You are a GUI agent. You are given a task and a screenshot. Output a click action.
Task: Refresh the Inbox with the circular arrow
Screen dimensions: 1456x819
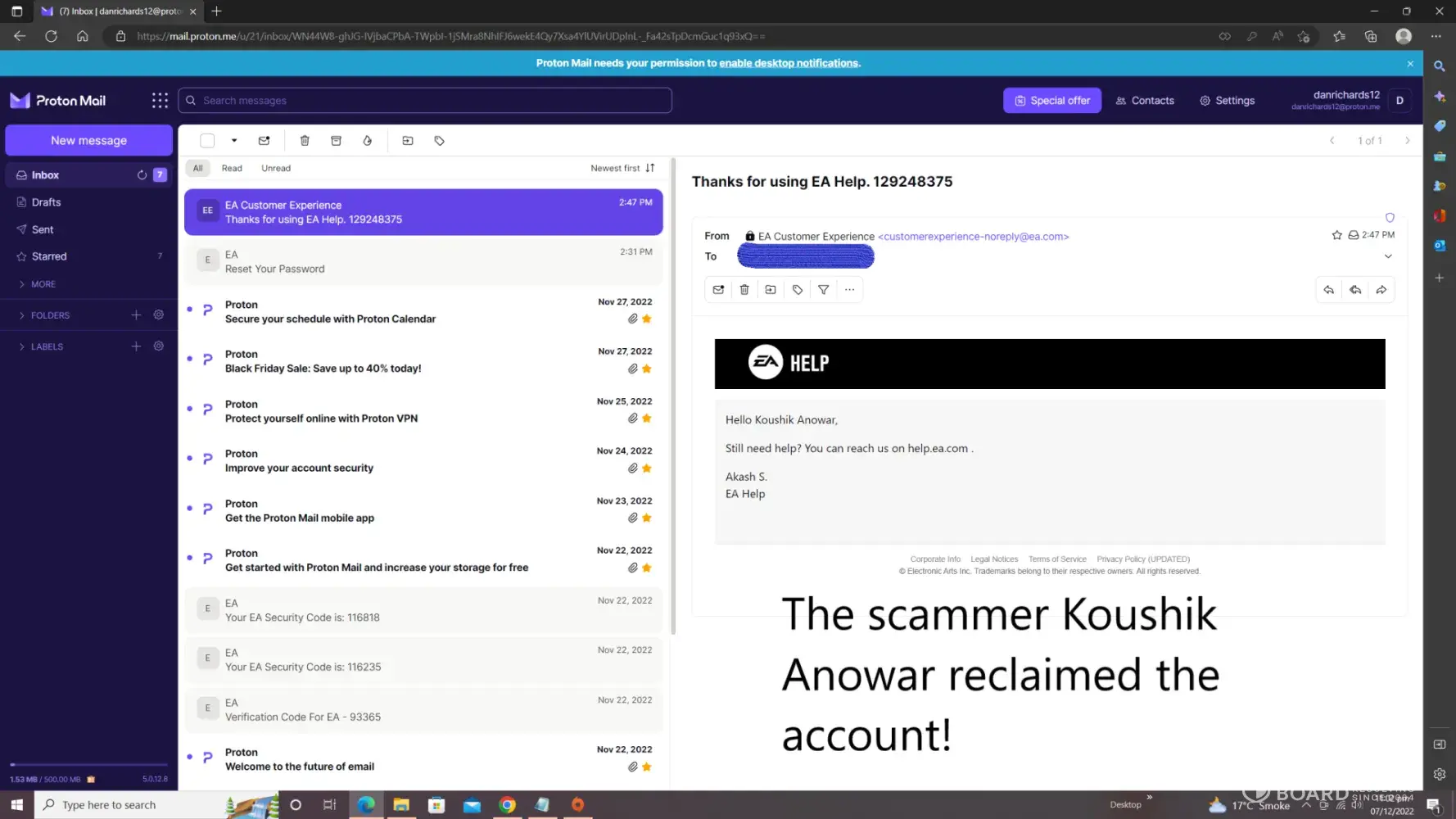click(142, 174)
